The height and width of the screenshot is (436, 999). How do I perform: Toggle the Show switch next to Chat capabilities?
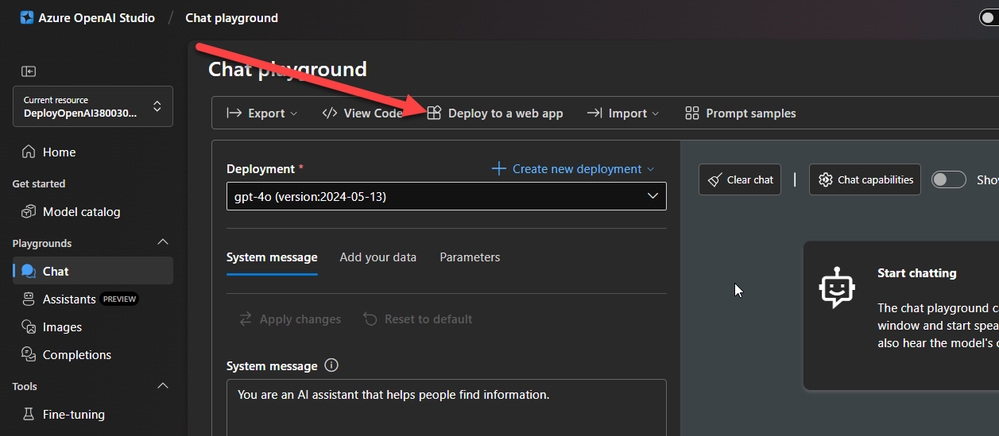click(949, 180)
